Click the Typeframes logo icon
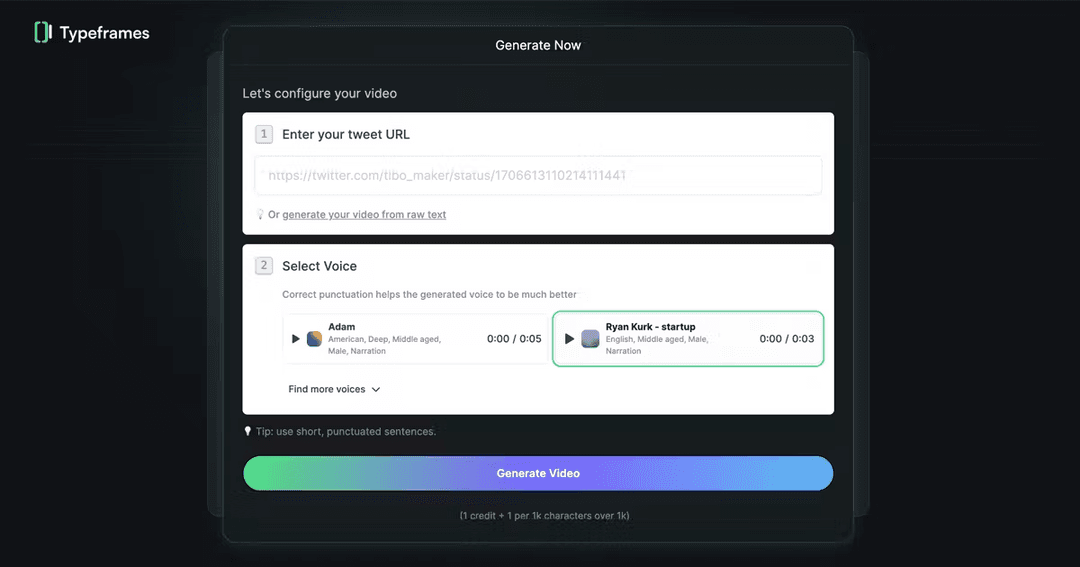The height and width of the screenshot is (567, 1080). [43, 32]
